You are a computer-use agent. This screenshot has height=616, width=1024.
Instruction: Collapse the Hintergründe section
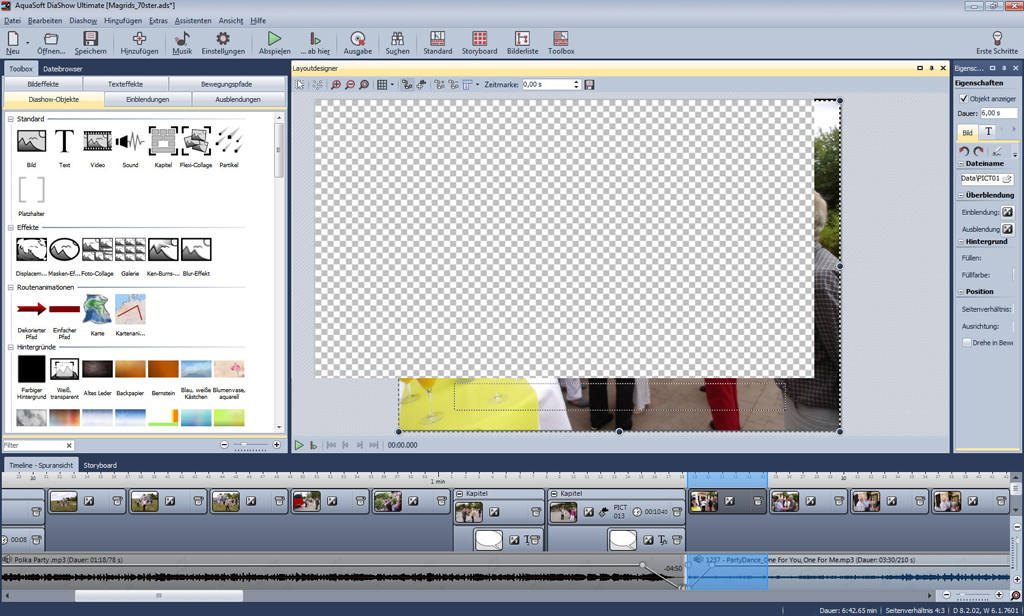point(11,347)
